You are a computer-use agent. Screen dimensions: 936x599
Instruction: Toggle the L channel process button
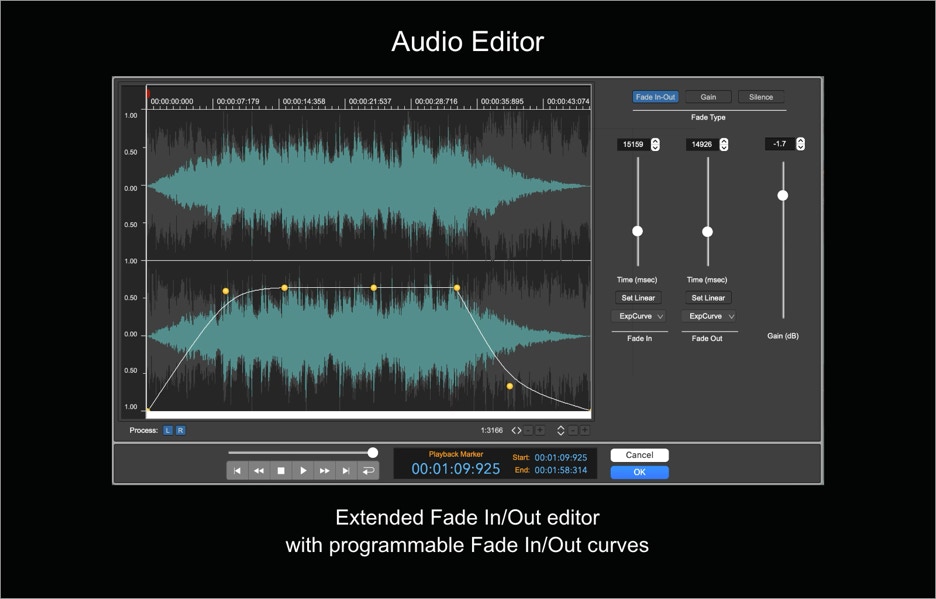coord(168,431)
